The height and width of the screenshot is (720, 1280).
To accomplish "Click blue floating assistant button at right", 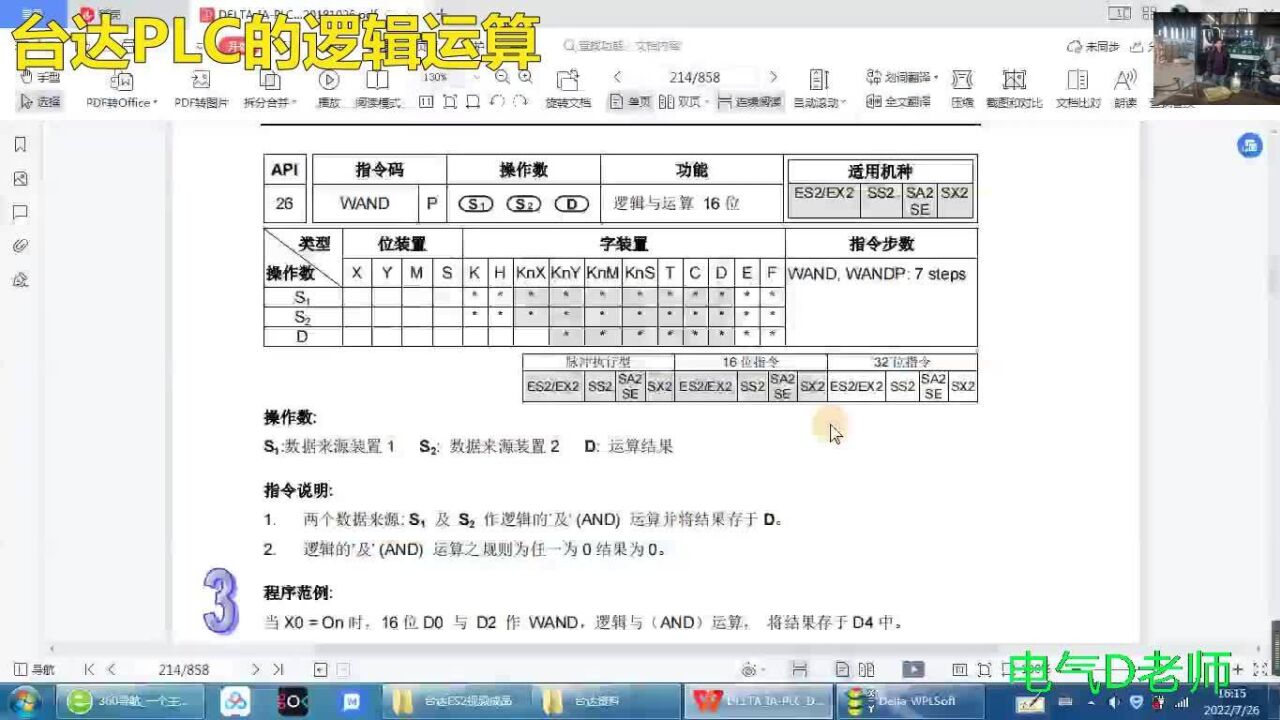I will [x=1250, y=145].
